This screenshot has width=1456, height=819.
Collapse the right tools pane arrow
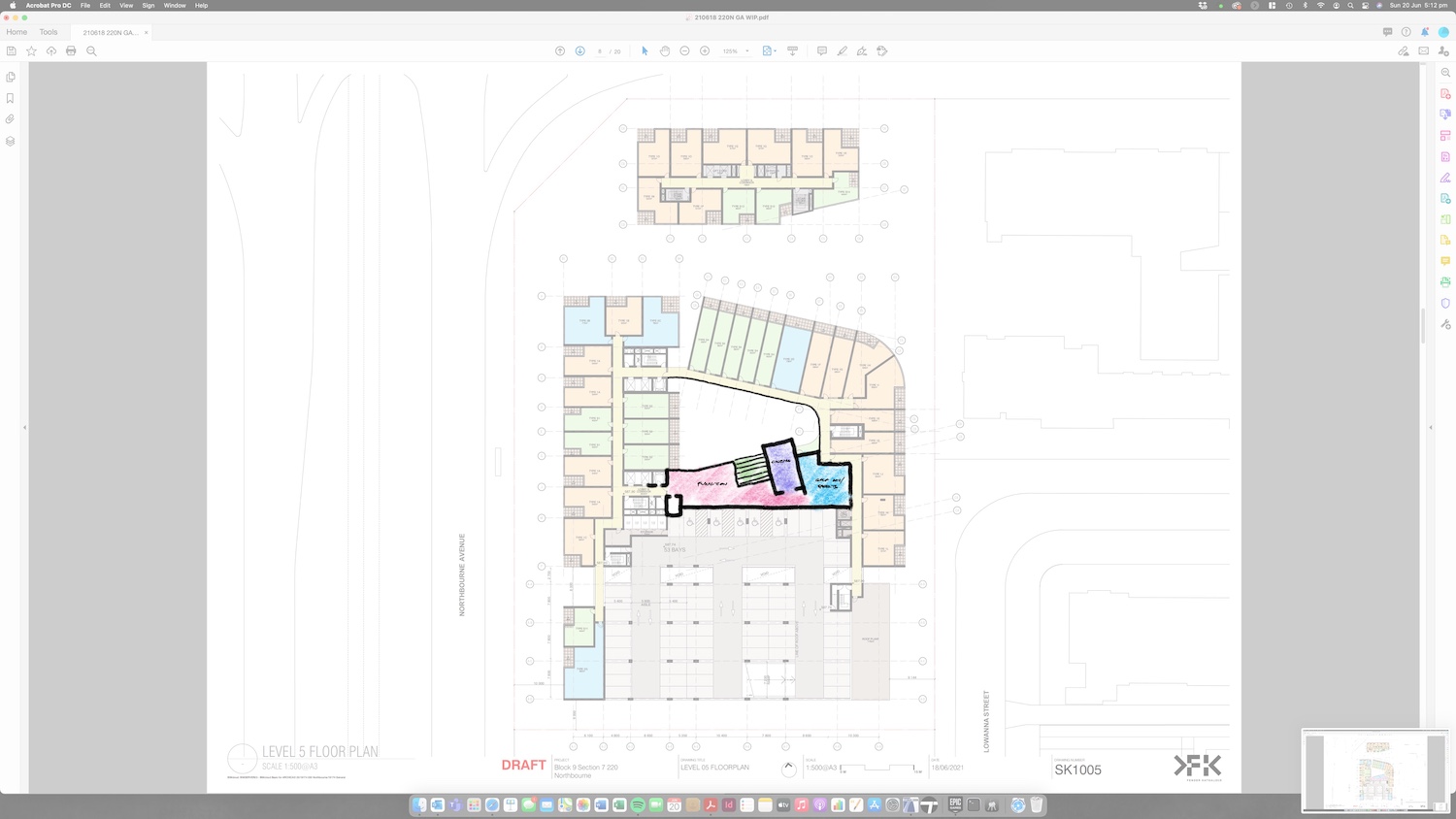[1431, 427]
